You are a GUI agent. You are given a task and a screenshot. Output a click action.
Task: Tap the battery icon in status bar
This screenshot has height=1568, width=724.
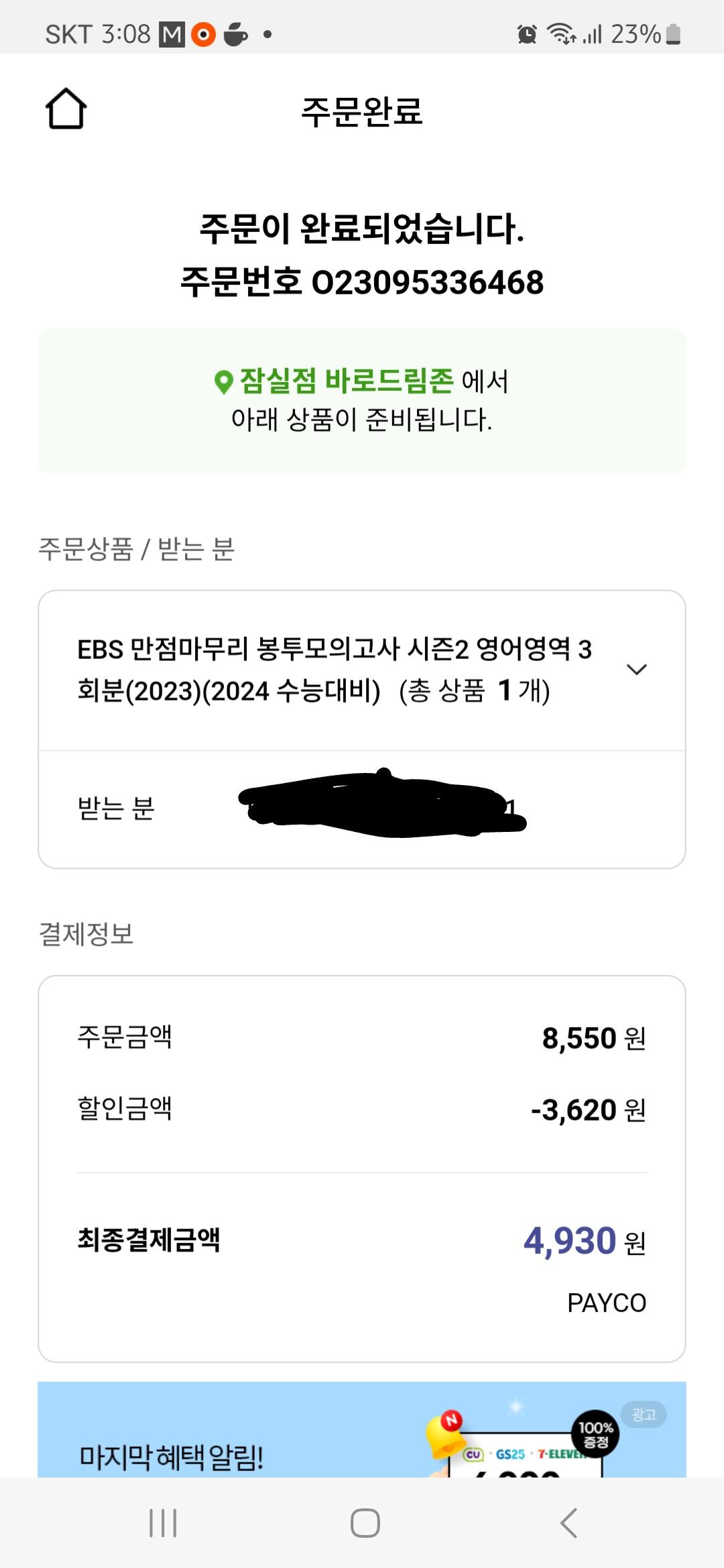pos(674,34)
